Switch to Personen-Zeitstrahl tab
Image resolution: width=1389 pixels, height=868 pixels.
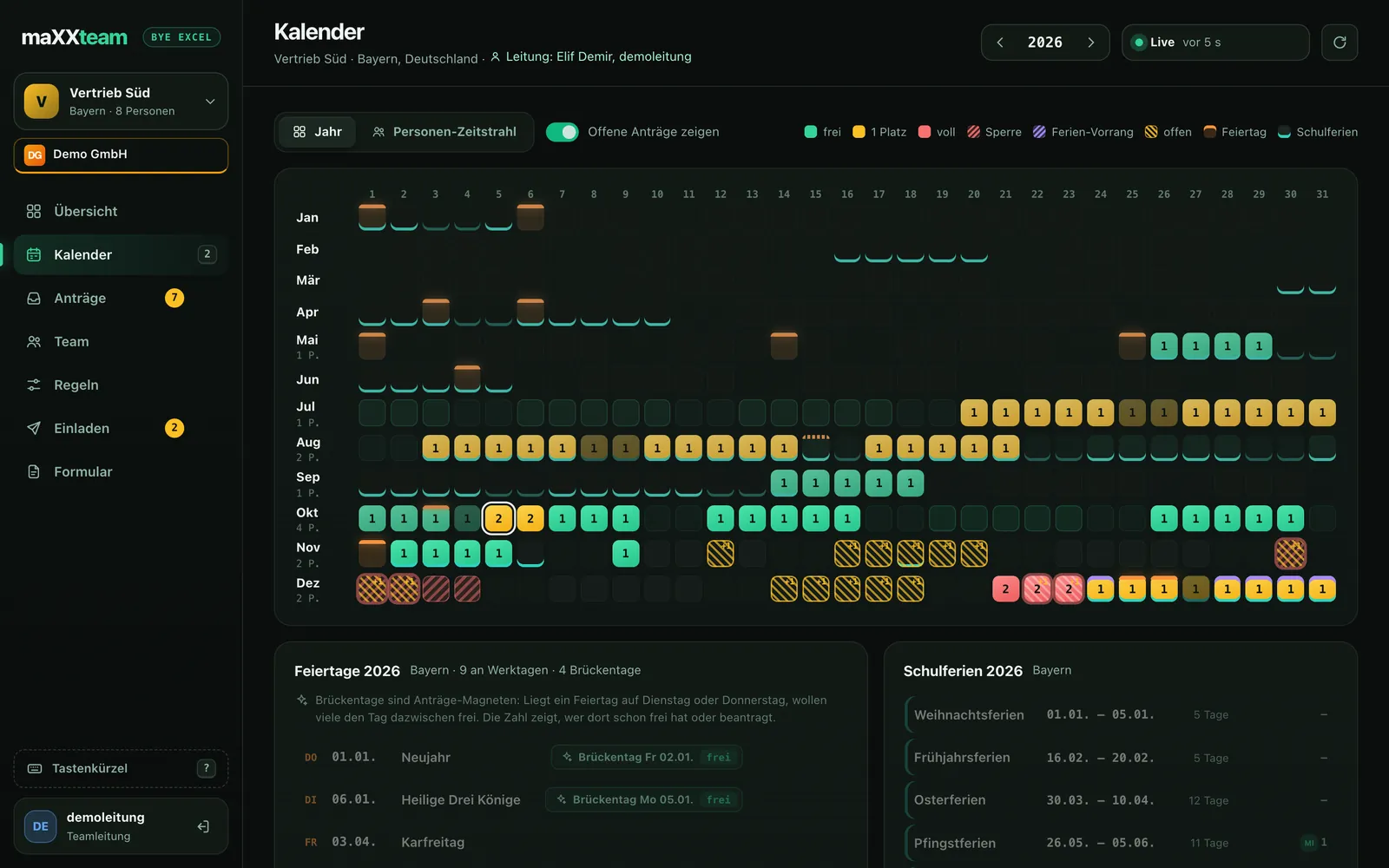tap(444, 132)
